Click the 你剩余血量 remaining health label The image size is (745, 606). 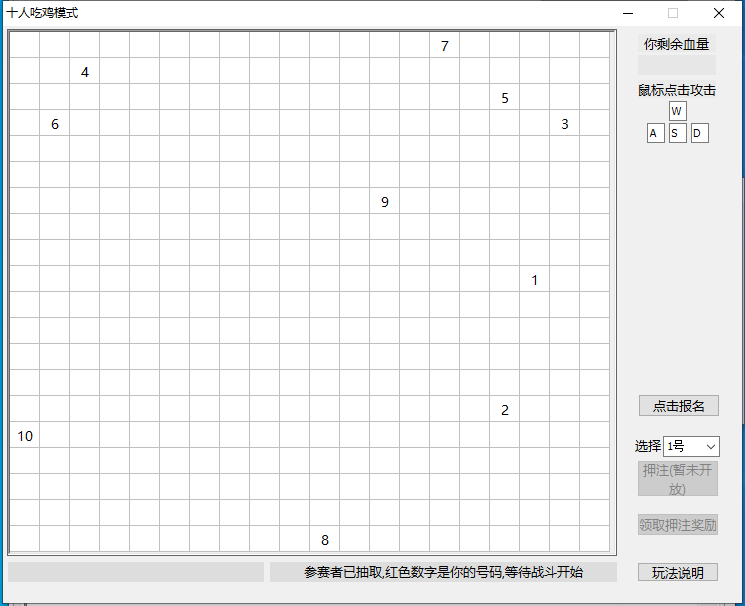coord(677,44)
